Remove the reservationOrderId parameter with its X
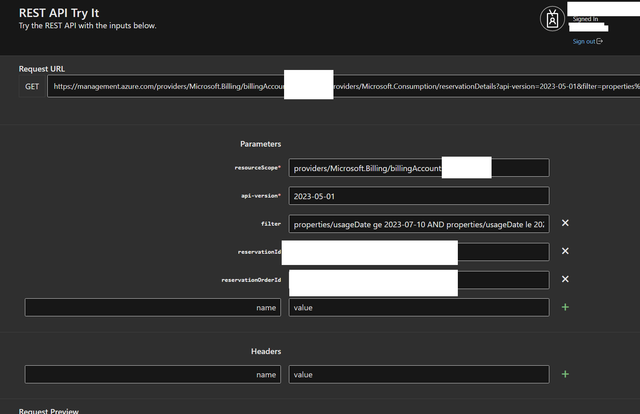Screen dimensions: 640x414 pyautogui.click(x=565, y=279)
